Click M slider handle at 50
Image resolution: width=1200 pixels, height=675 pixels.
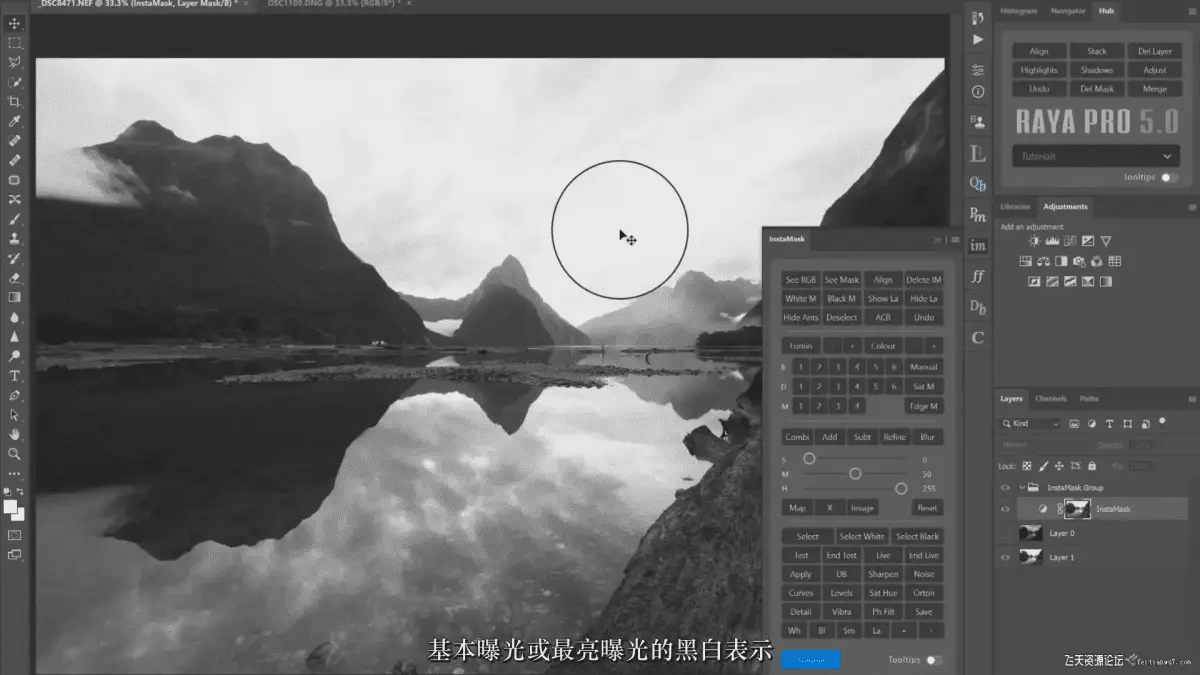click(x=855, y=473)
